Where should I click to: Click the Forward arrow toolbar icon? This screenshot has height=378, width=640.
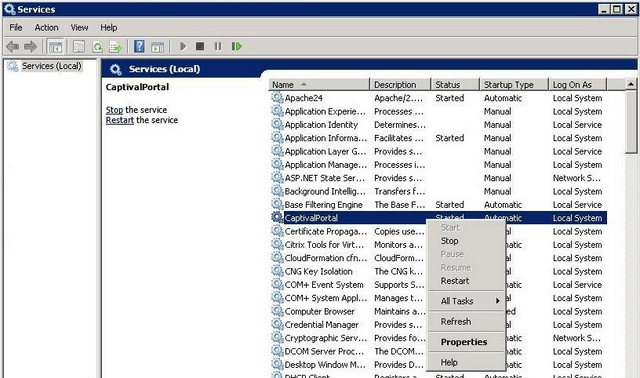tap(30, 47)
